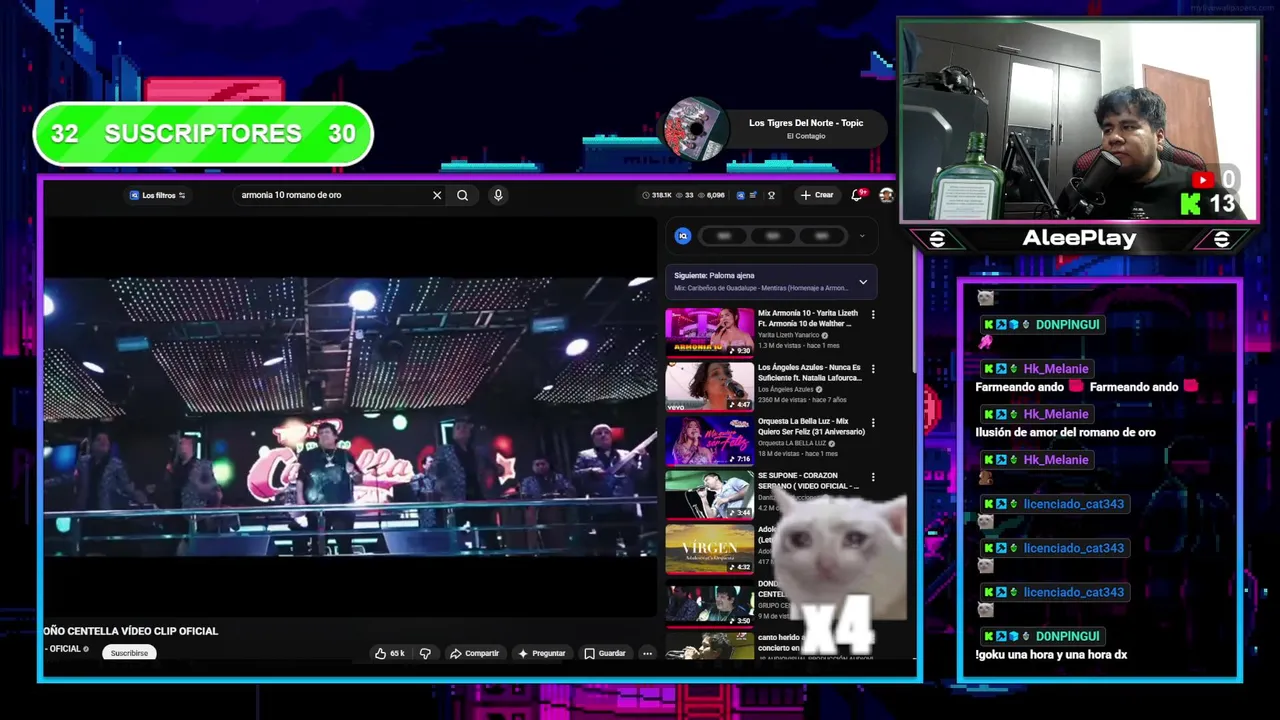Open Los Ángeles Azules - Nunca Es Suficiente
The width and height of the screenshot is (1280, 720).
point(809,372)
